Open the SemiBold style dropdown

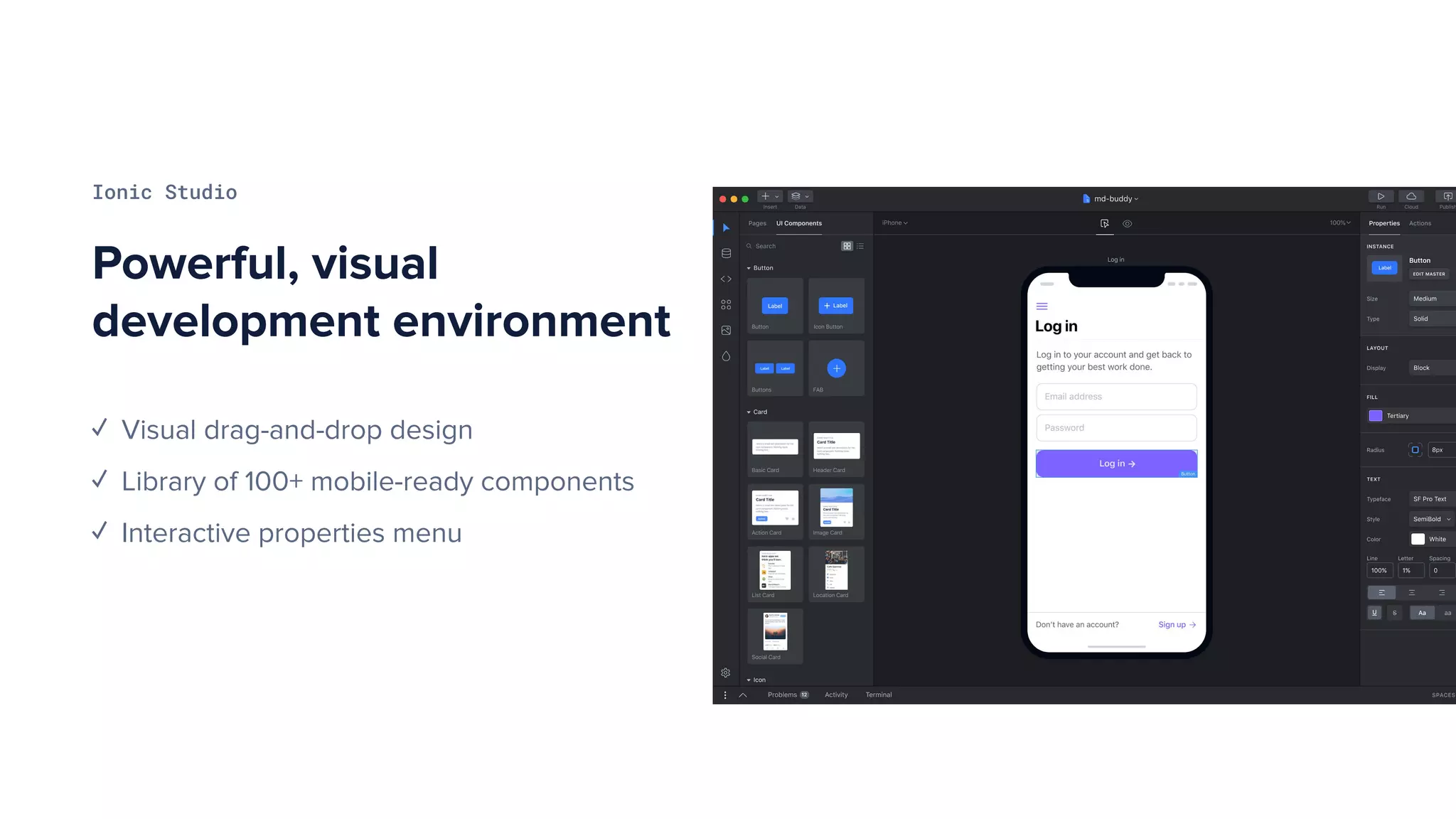1431,519
